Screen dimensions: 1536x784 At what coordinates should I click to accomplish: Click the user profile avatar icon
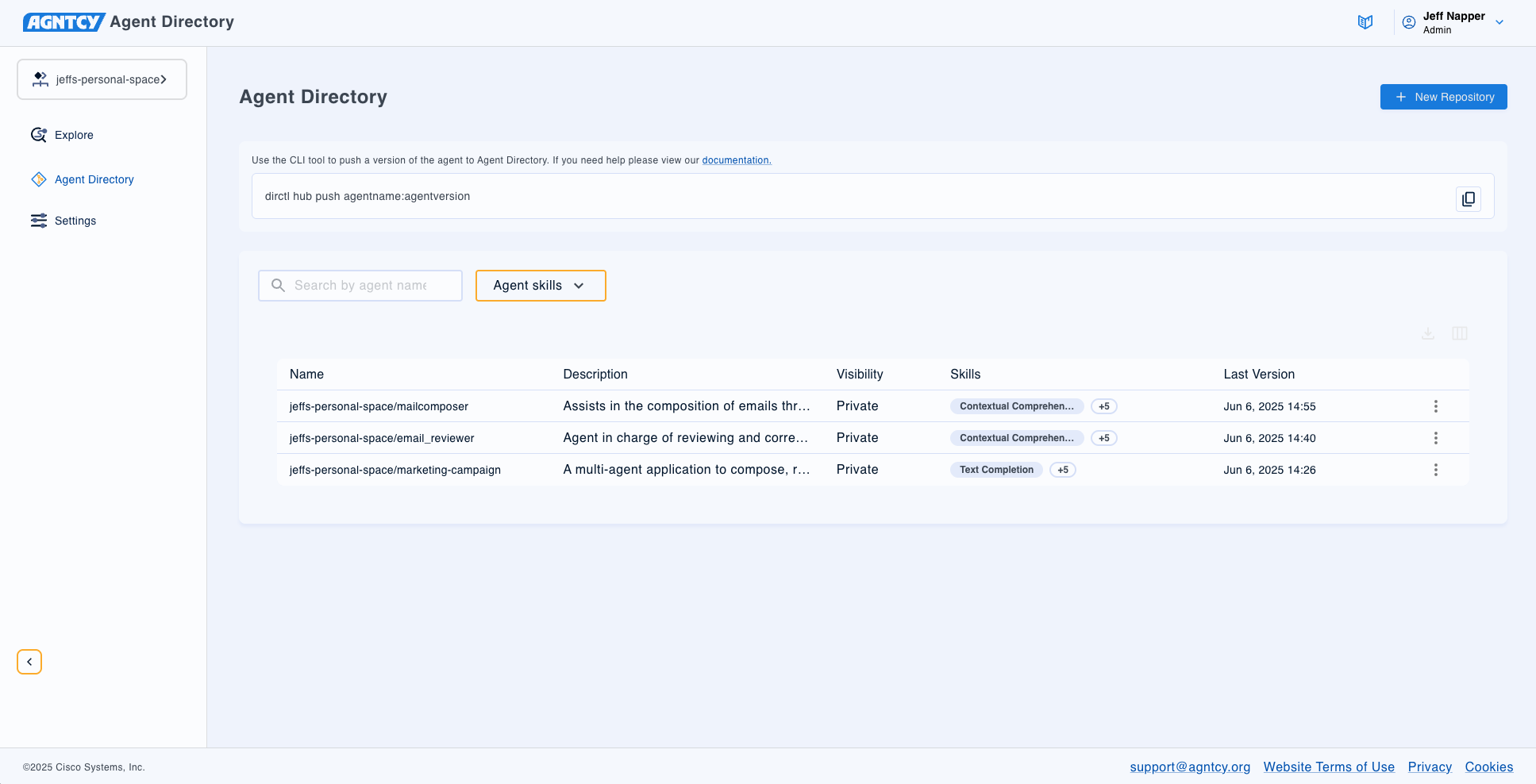point(1409,22)
